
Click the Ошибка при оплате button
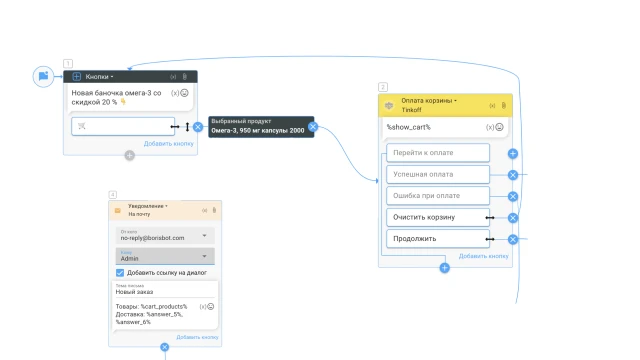click(x=438, y=196)
